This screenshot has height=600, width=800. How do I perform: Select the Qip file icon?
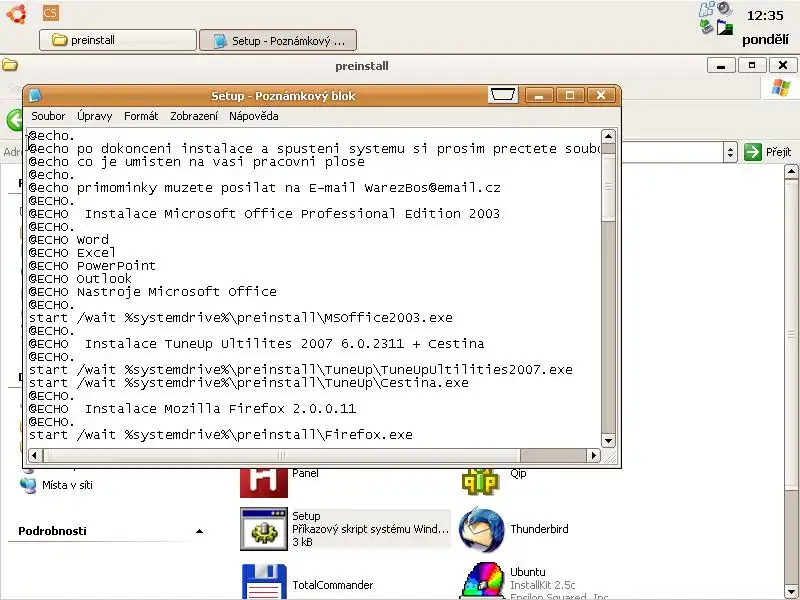point(480,482)
